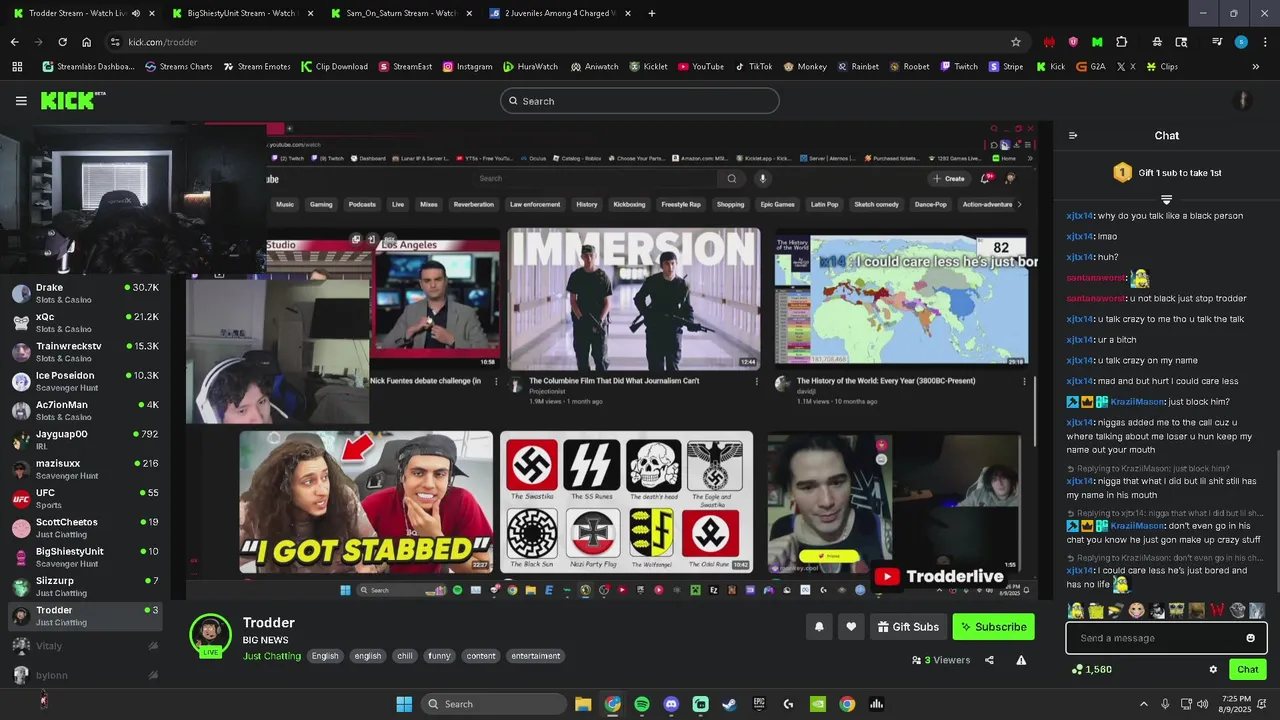Click the Subscribe button
1280x720 pixels.
point(994,627)
